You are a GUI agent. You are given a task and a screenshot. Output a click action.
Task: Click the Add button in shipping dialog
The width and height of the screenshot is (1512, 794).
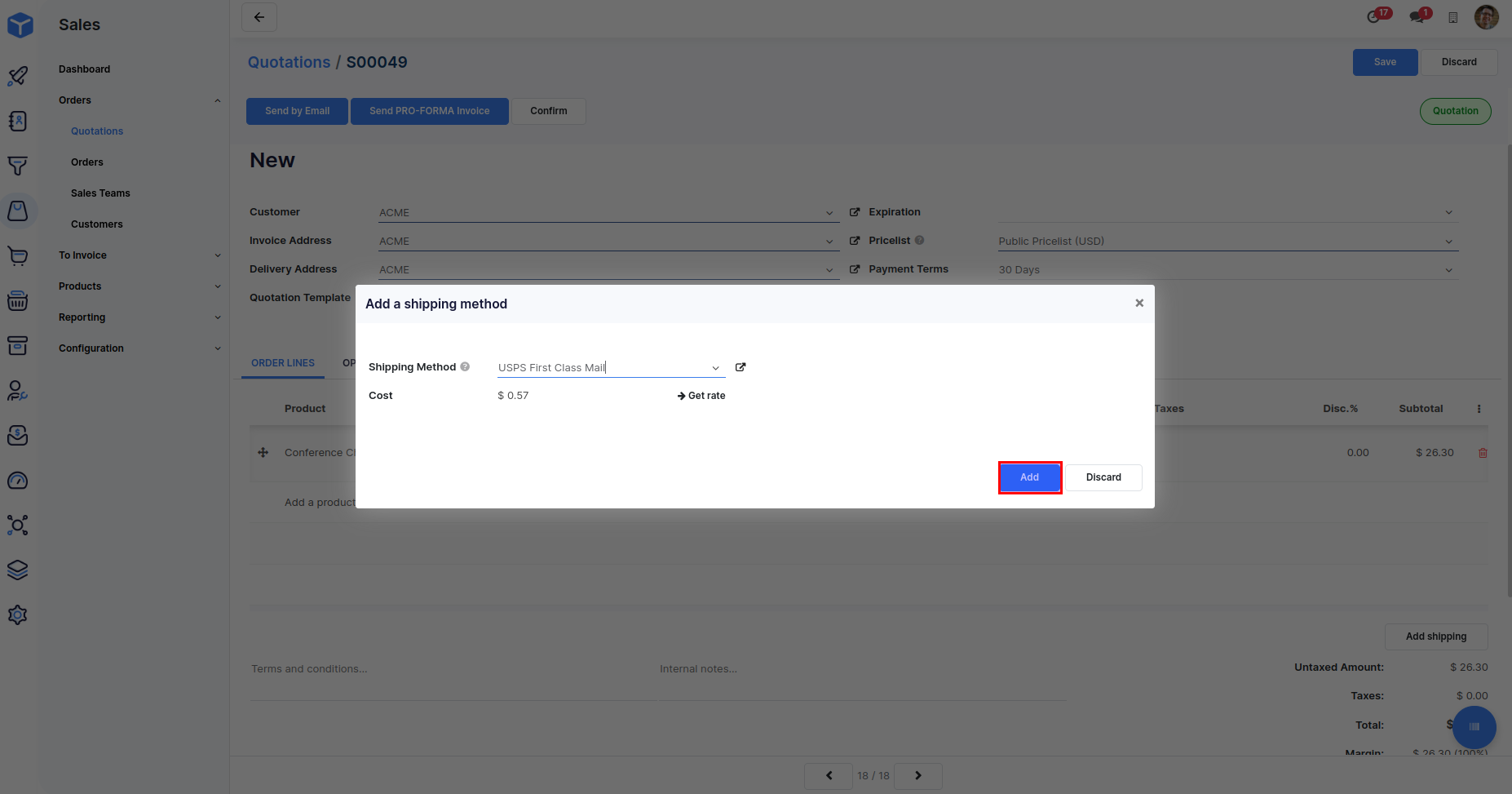(1029, 477)
